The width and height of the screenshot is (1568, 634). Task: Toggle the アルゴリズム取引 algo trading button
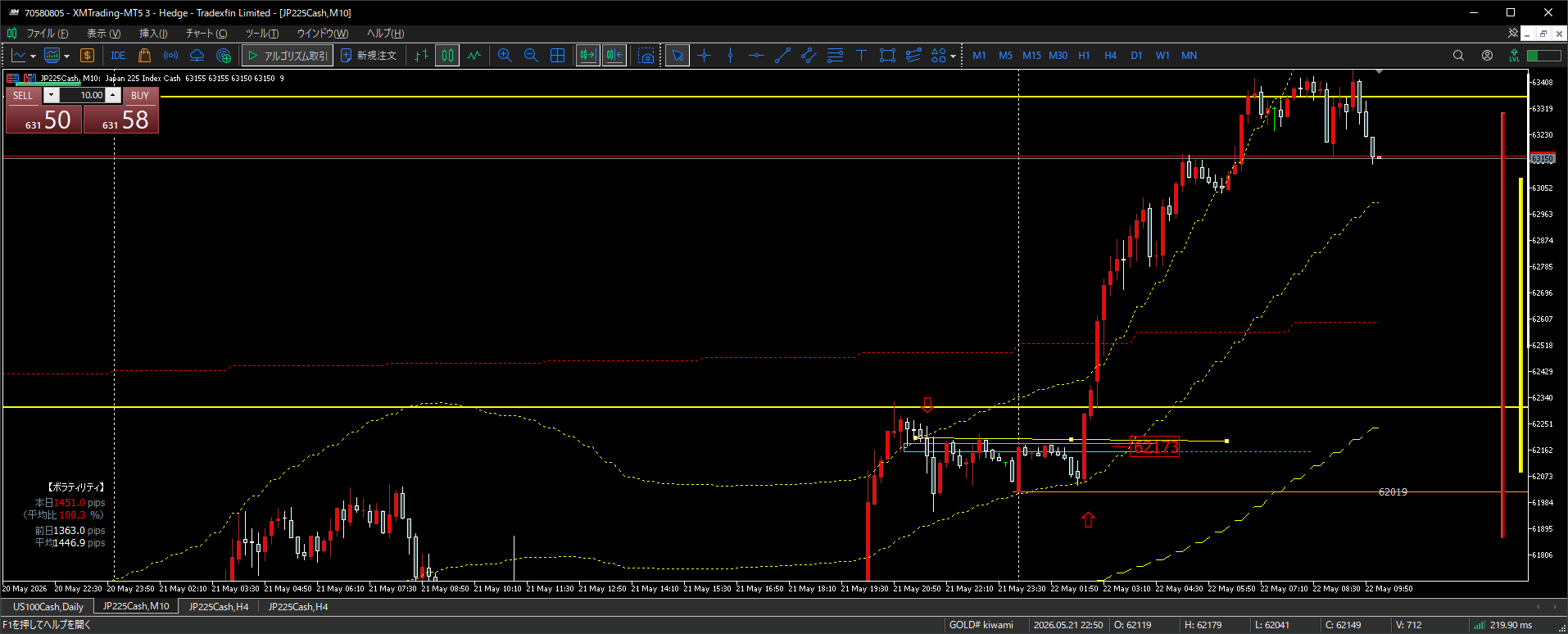288,56
